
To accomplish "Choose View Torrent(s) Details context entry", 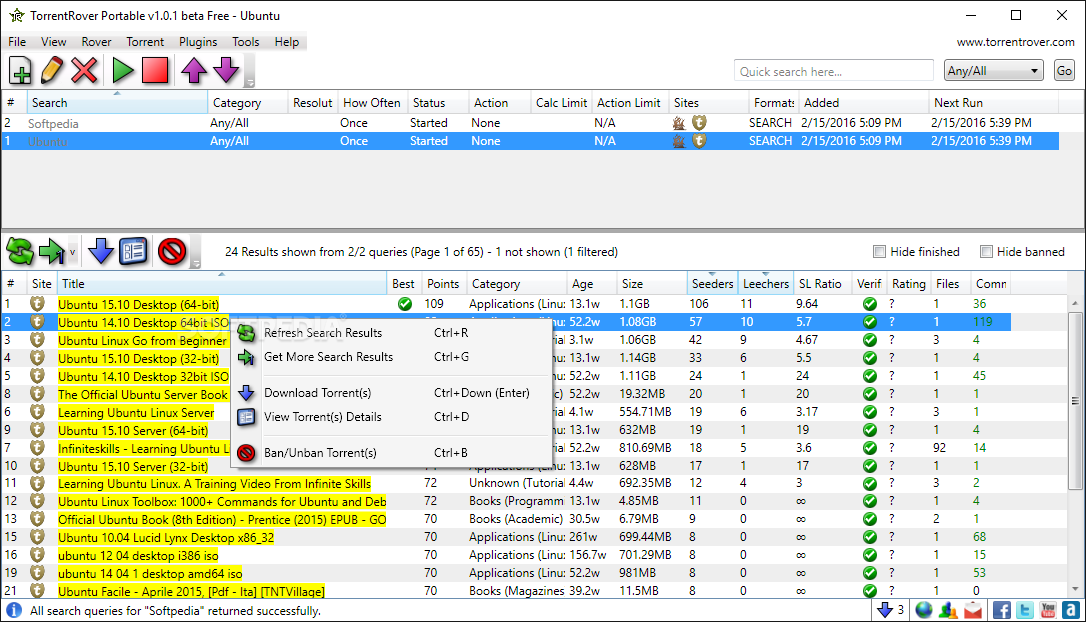I will 393,417.
